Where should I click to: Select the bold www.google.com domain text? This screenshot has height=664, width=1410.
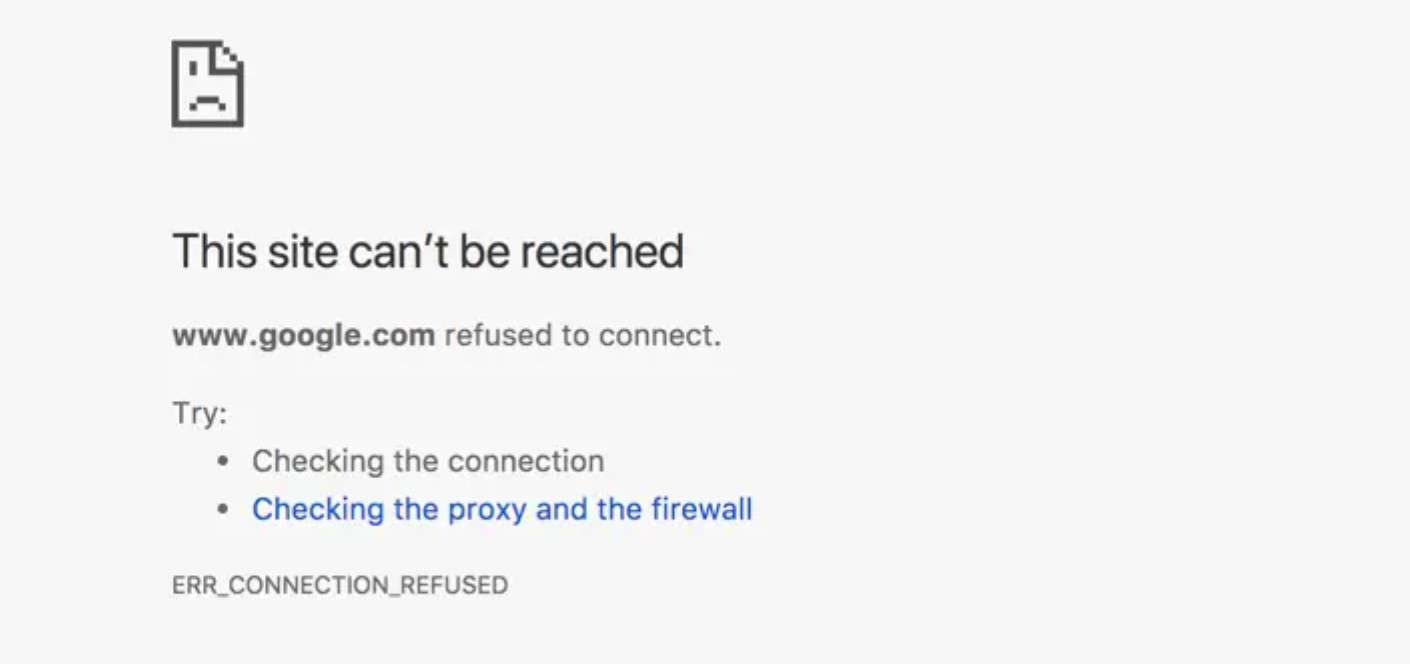(x=303, y=335)
